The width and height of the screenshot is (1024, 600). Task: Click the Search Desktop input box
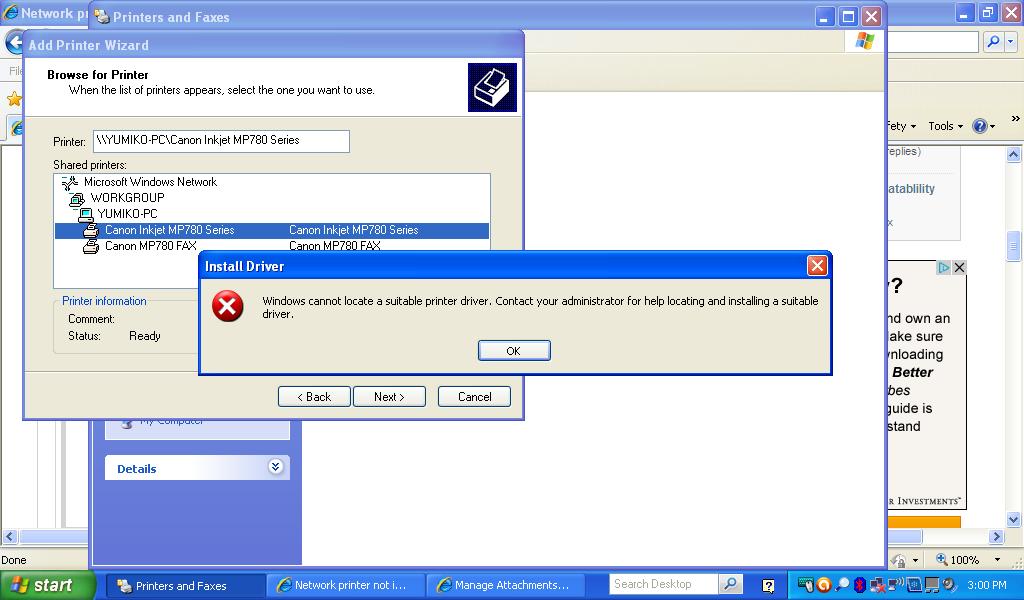tap(664, 584)
